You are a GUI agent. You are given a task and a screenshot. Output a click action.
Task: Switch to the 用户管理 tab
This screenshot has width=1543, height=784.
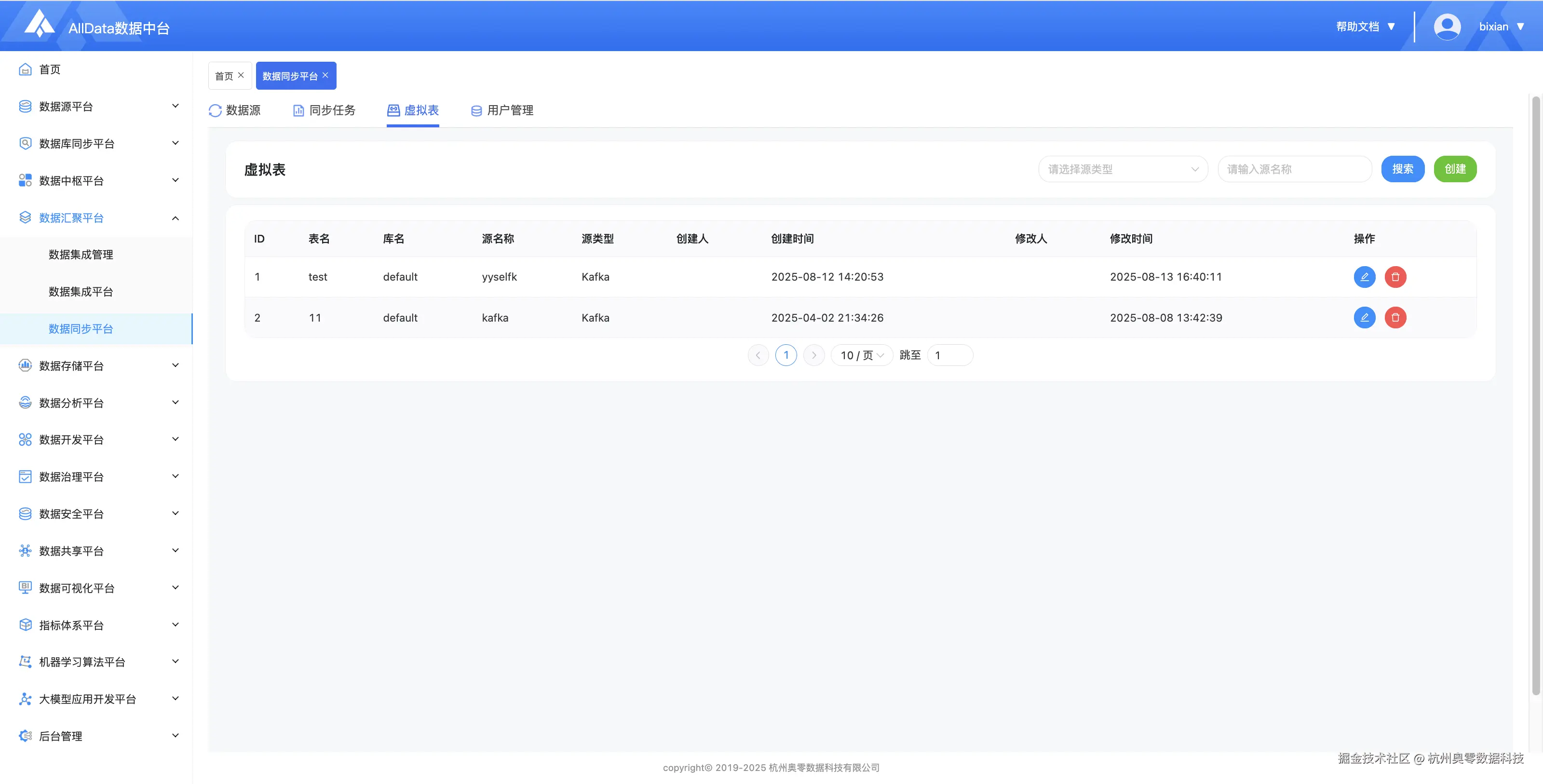[x=502, y=110]
